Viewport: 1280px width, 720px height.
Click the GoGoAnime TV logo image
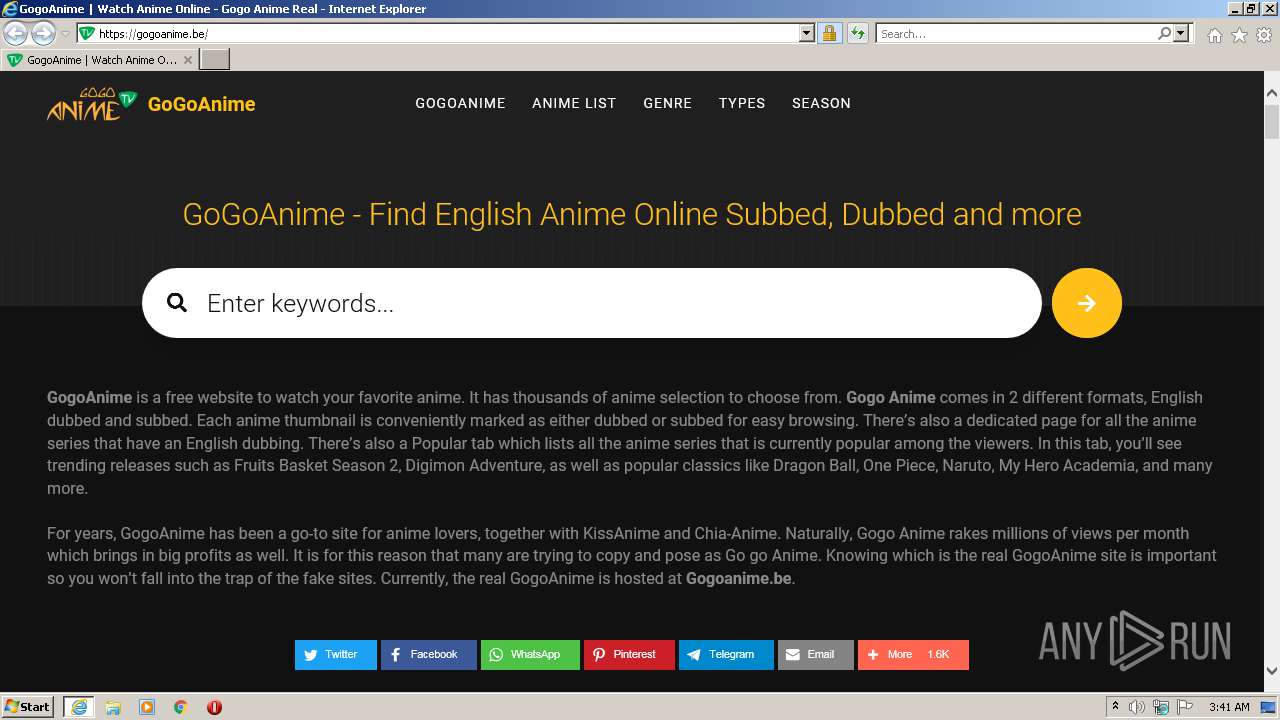(92, 103)
